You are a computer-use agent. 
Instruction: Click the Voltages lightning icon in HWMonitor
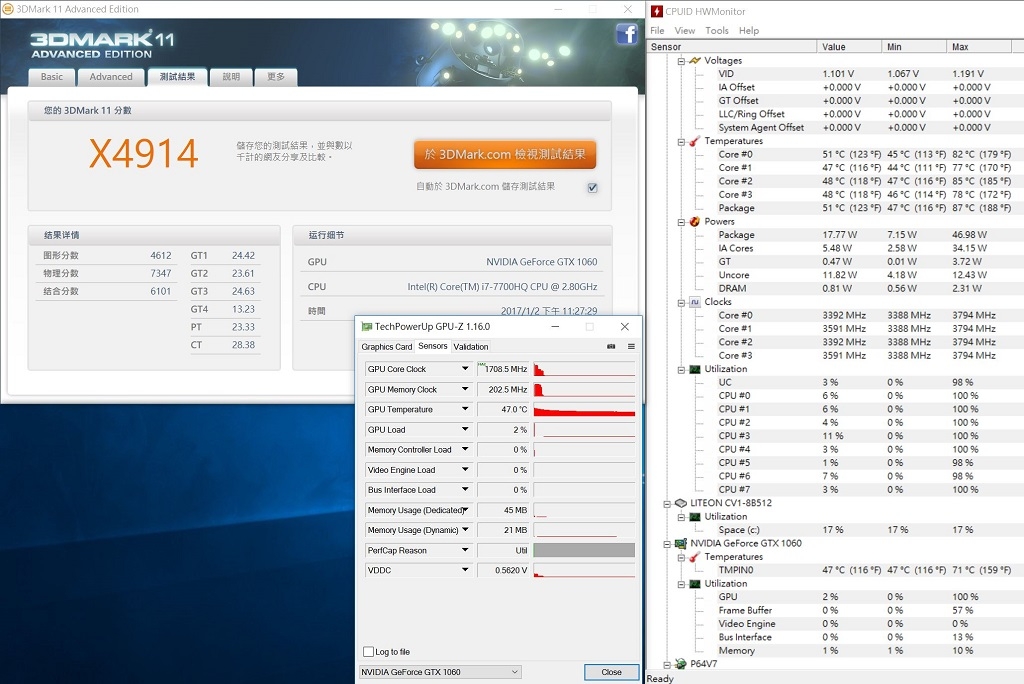coord(695,60)
